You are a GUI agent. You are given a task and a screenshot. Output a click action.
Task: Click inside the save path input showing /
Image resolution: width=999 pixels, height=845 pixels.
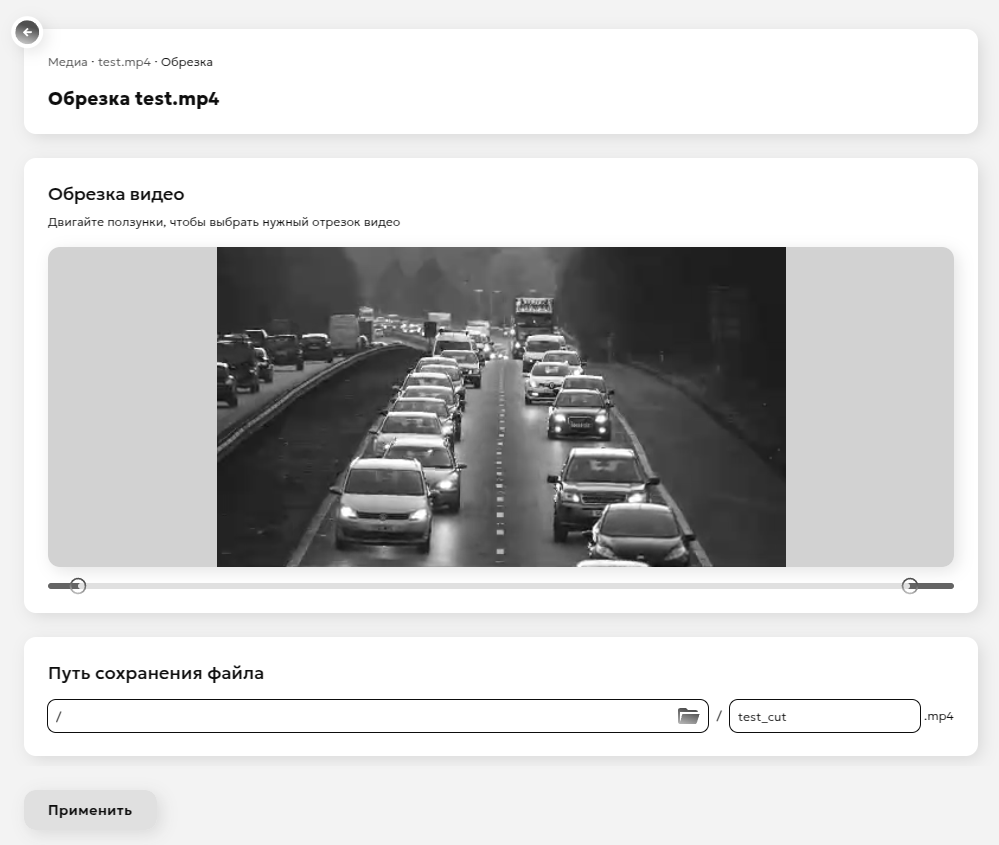pyautogui.click(x=300, y=715)
